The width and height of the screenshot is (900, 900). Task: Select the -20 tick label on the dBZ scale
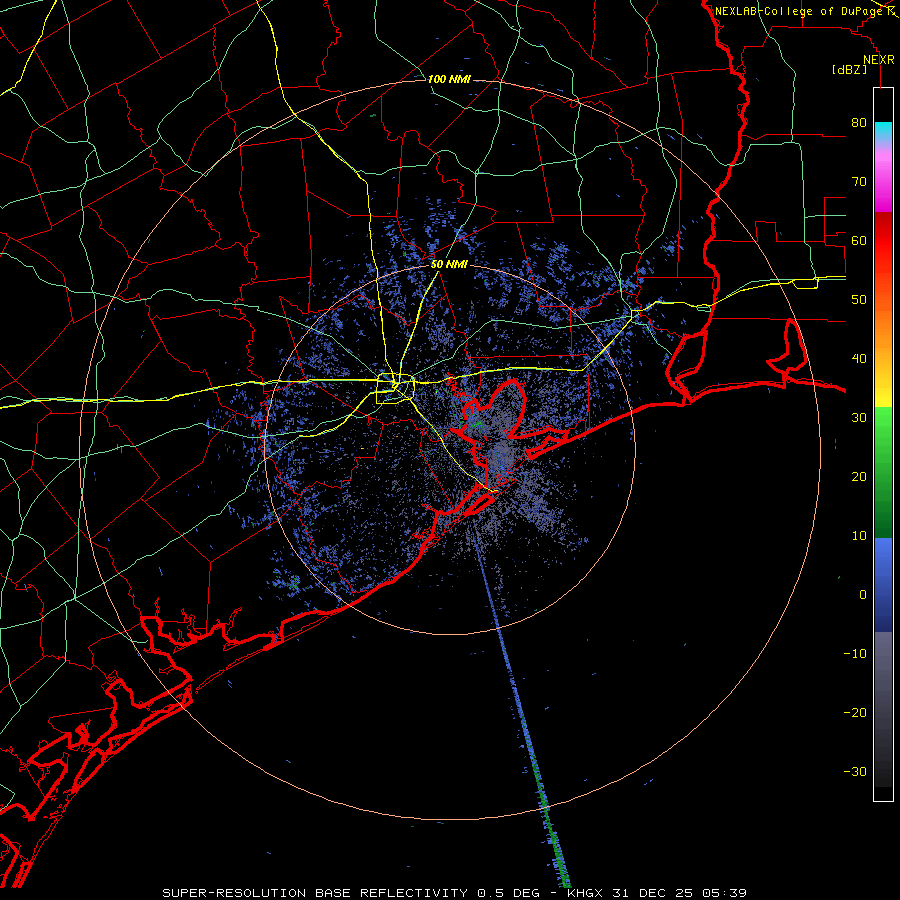point(855,712)
